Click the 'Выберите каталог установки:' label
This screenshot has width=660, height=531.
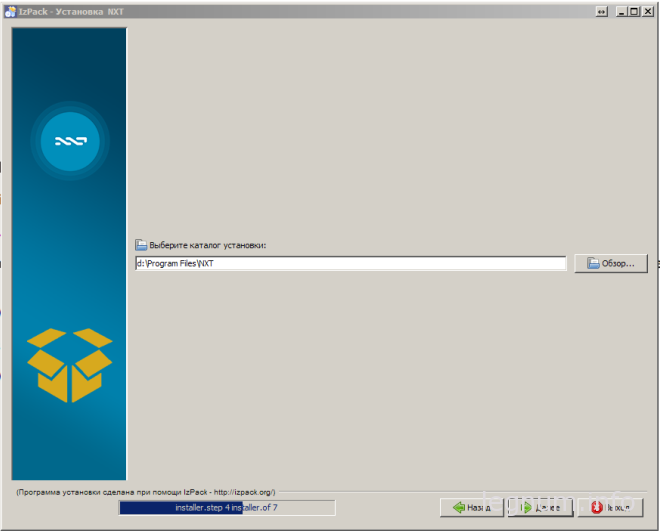coord(208,245)
